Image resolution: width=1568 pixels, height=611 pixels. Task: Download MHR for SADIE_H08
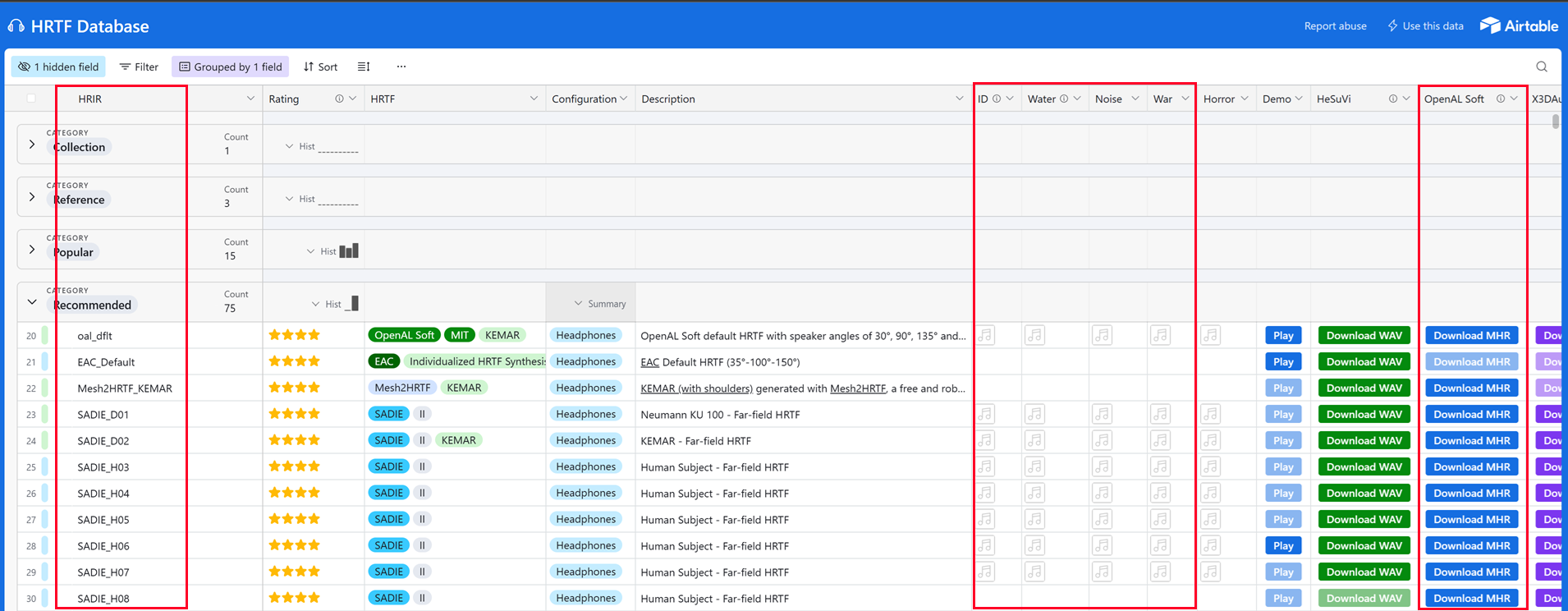(1472, 598)
